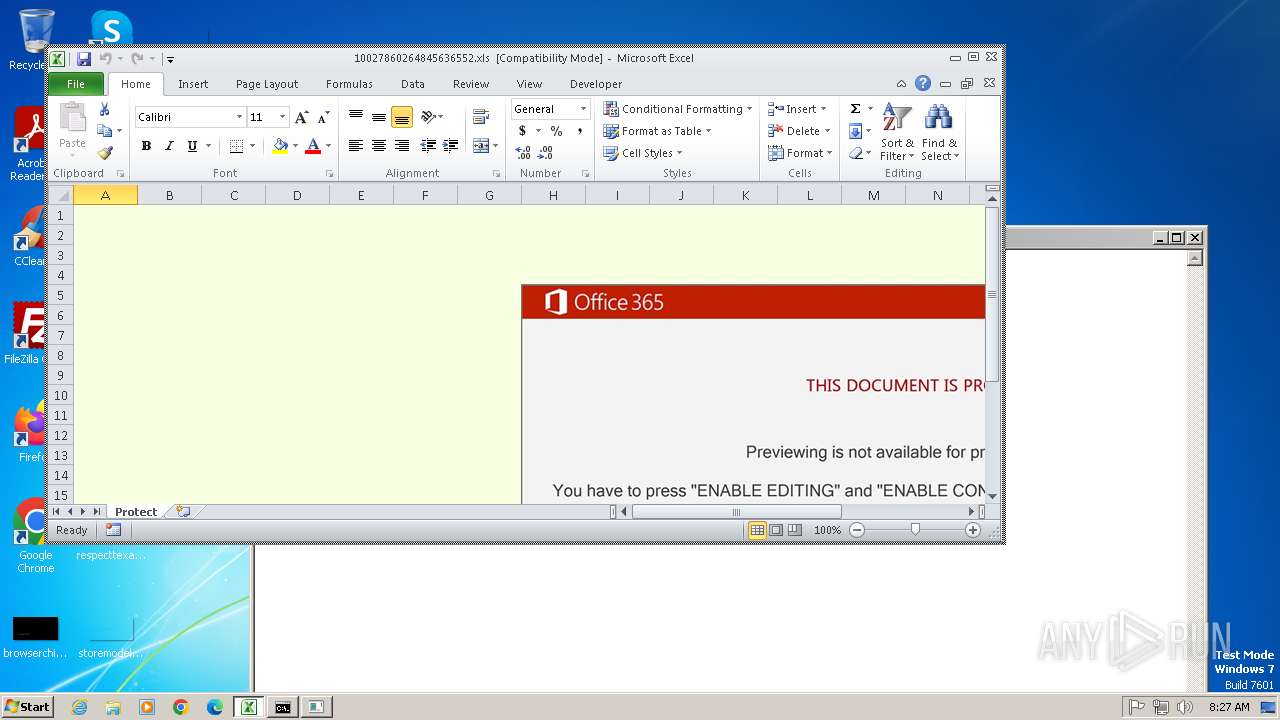Decrease font size with Shrink Font icon
This screenshot has width=1280, height=720.
323,117
